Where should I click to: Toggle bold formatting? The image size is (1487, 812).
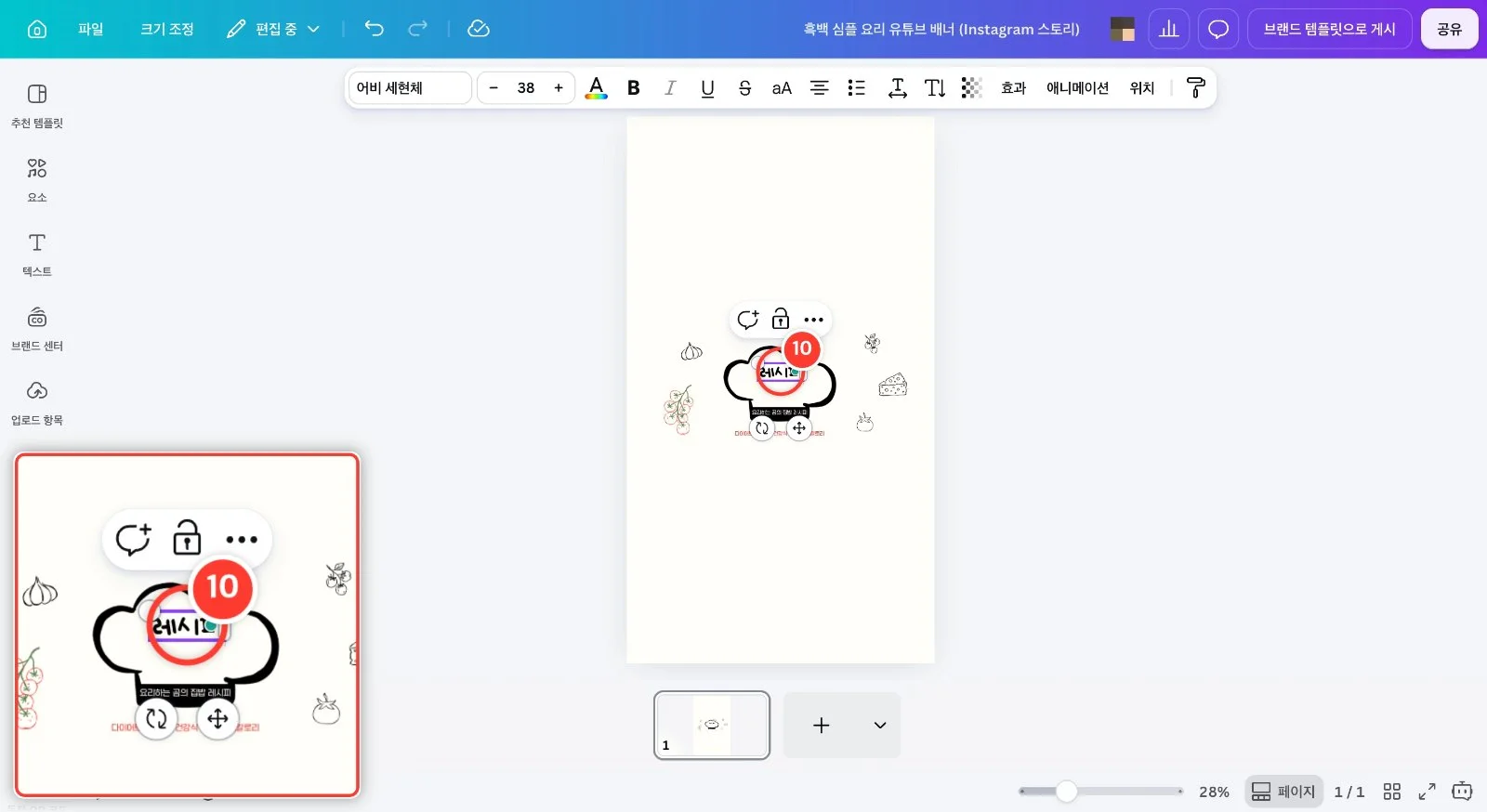(634, 87)
